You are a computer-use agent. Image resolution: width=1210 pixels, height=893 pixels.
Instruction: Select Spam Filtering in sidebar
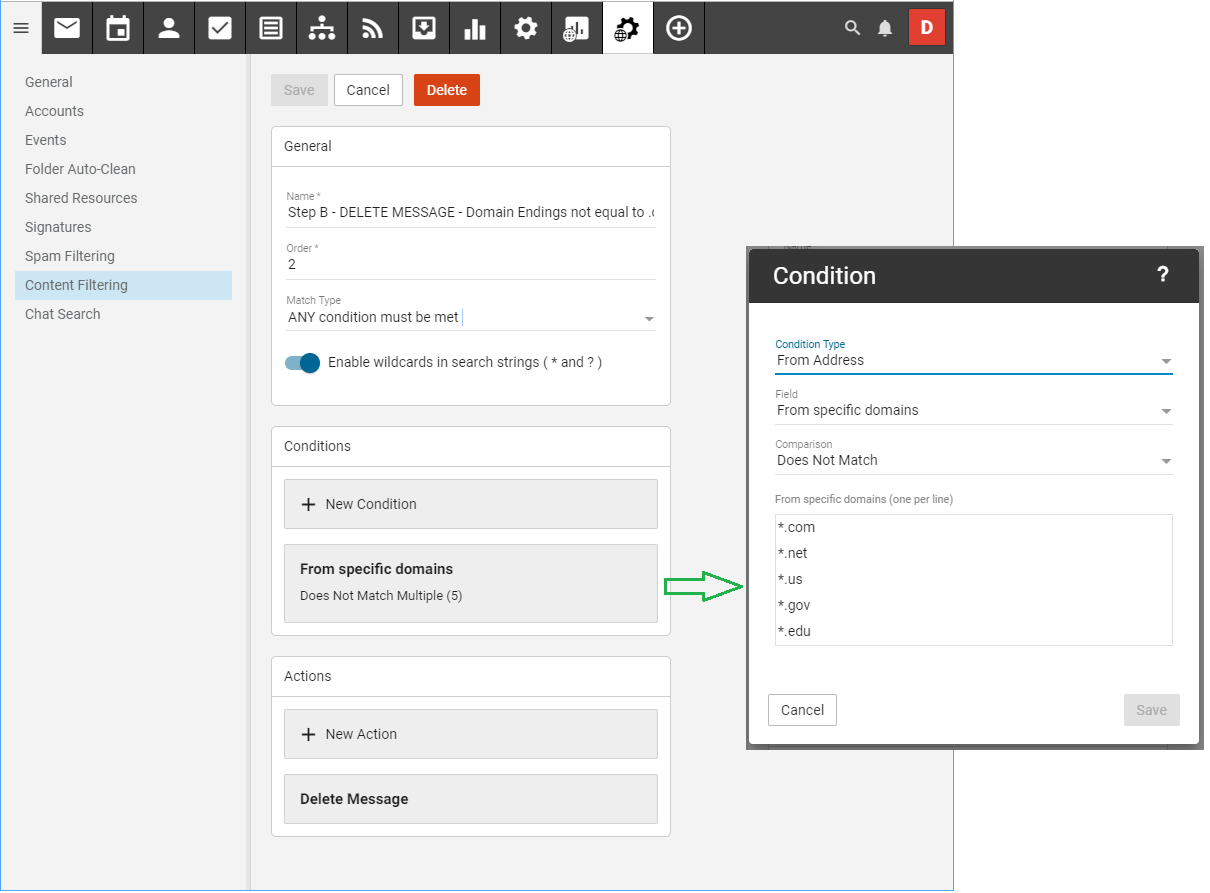pos(70,256)
